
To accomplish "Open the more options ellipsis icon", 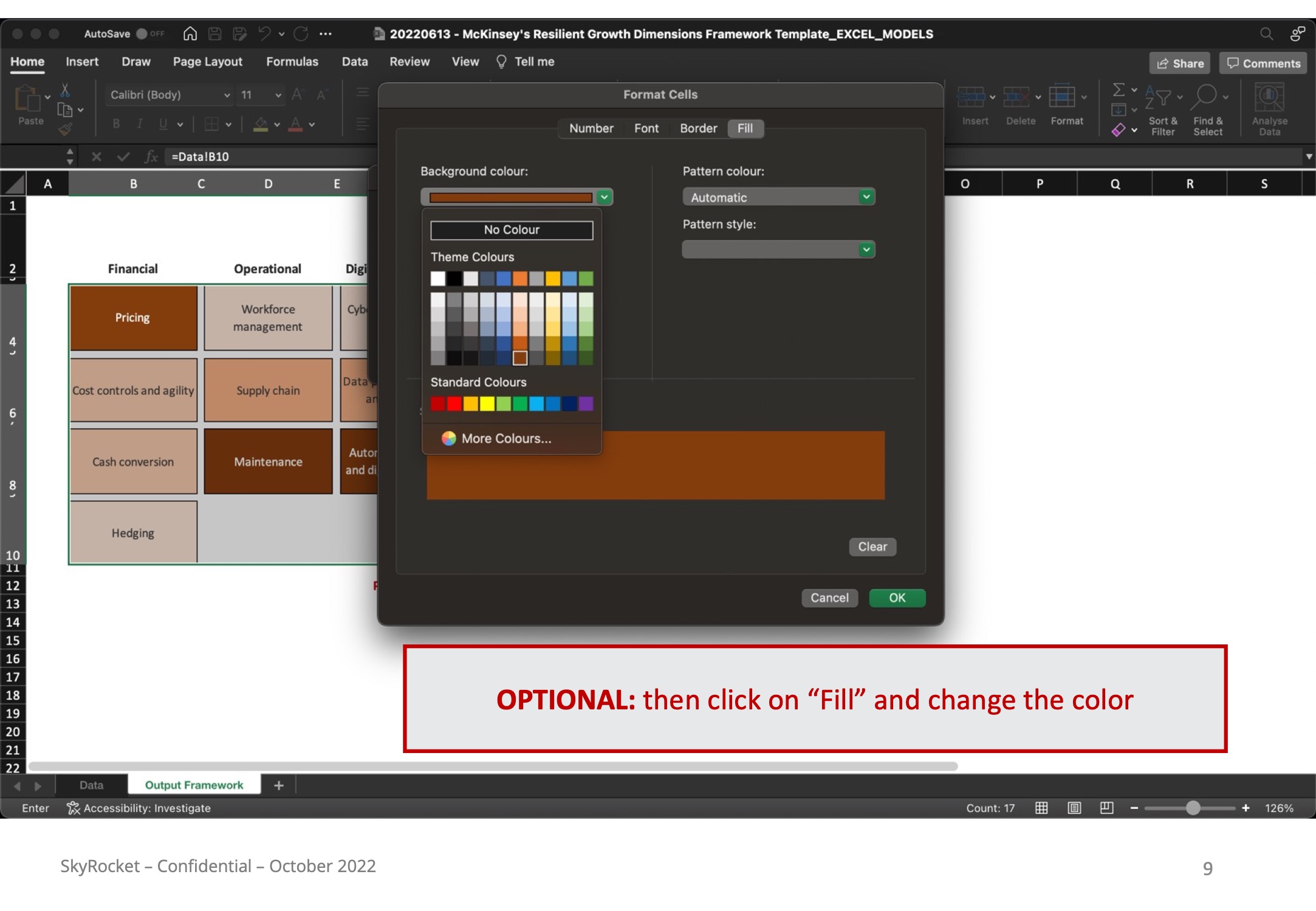I will 326,34.
